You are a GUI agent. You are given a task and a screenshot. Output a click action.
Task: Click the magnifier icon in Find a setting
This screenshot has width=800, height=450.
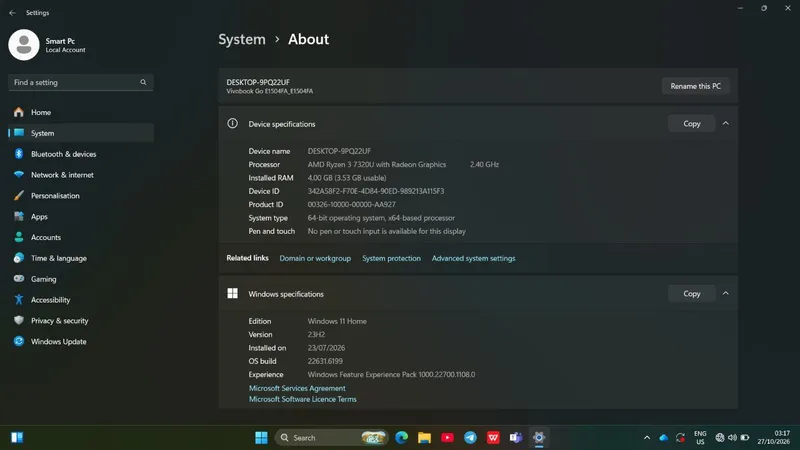pyautogui.click(x=143, y=82)
